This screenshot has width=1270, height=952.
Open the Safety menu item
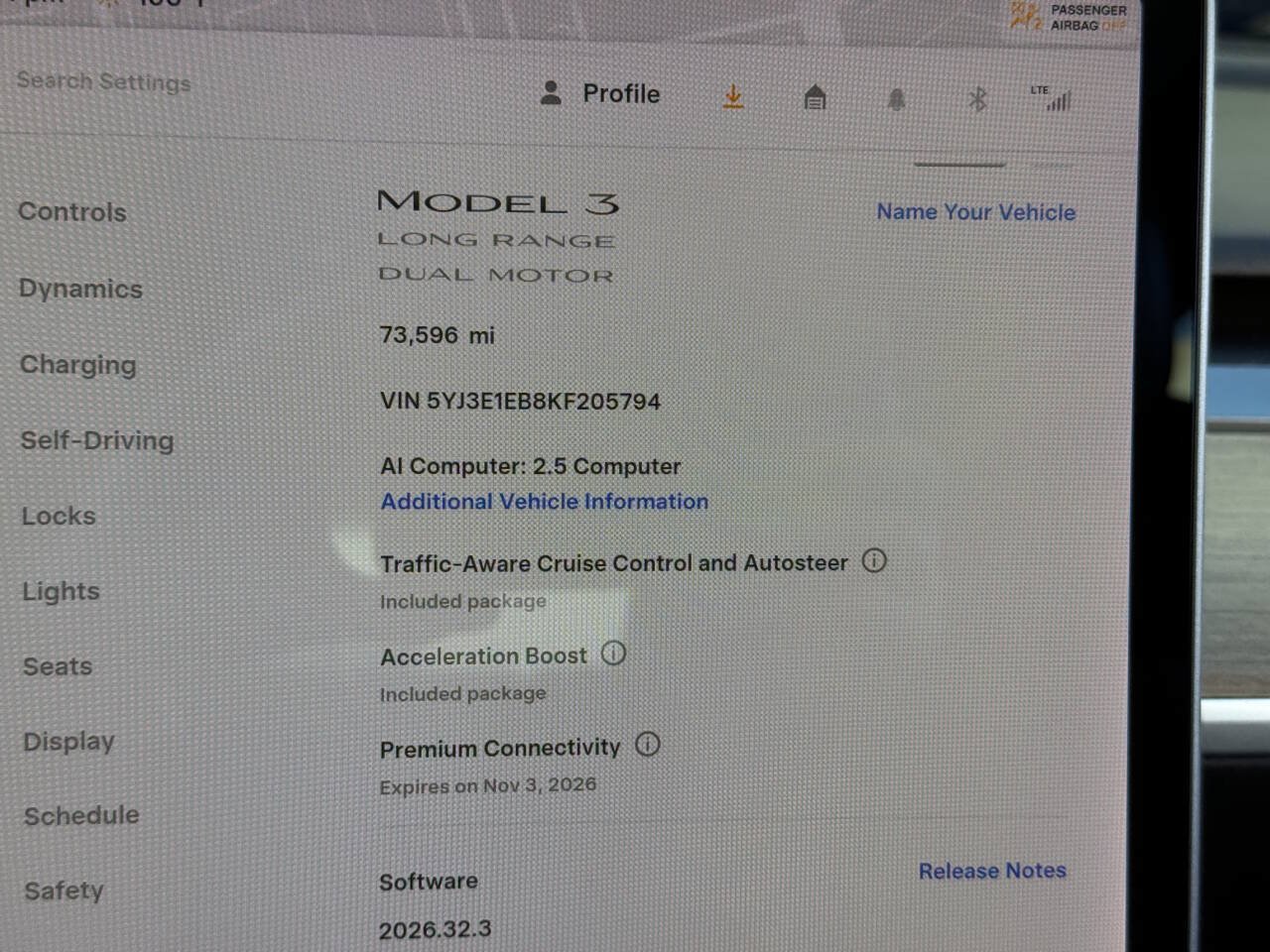(x=63, y=891)
